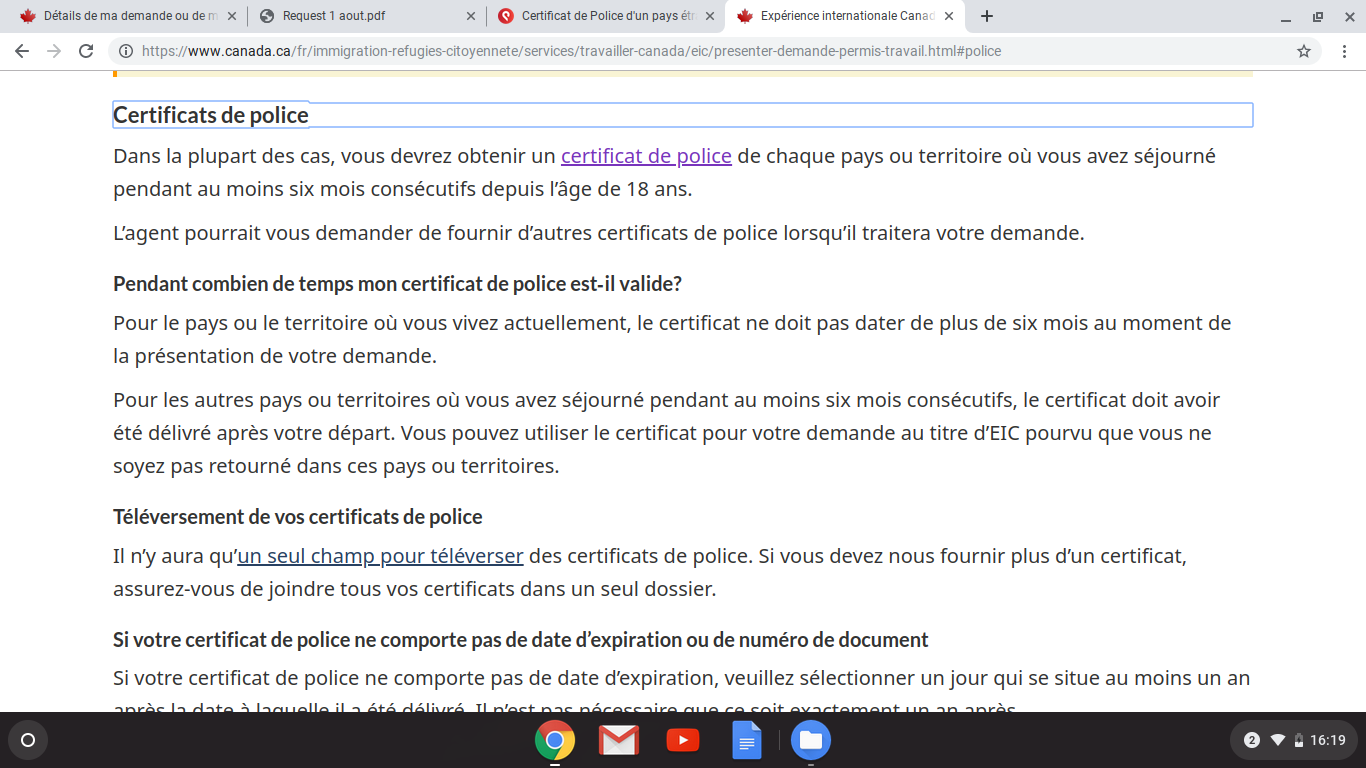Open Google Docs from the shelf
Viewport: 1366px width, 768px height.
pos(747,741)
